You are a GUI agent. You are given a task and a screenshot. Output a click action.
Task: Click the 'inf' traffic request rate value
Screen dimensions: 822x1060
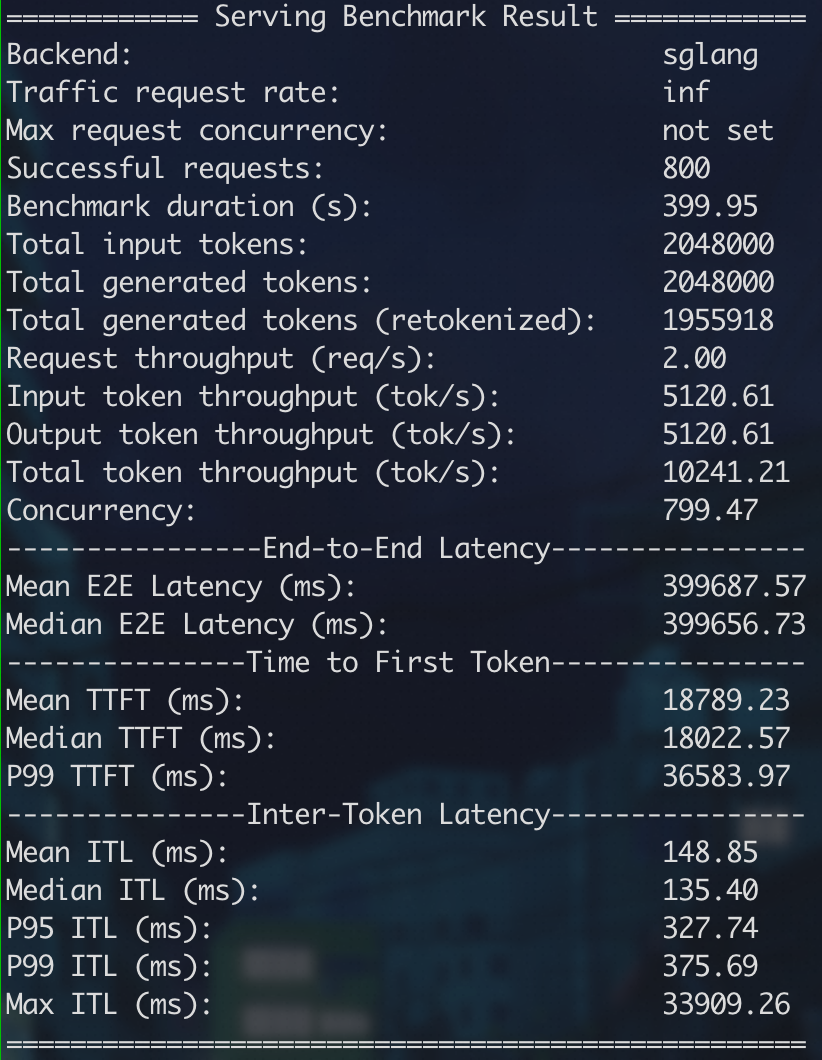(x=686, y=93)
